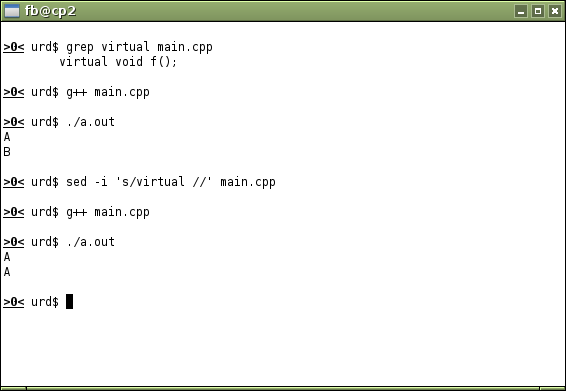Screen dimensions: 566x391
Task: Click the second ./a.out command
Action: point(90,242)
